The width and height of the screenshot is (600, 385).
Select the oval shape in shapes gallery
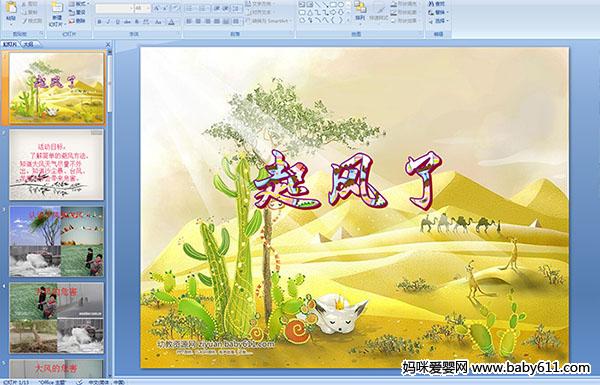[x=341, y=5]
